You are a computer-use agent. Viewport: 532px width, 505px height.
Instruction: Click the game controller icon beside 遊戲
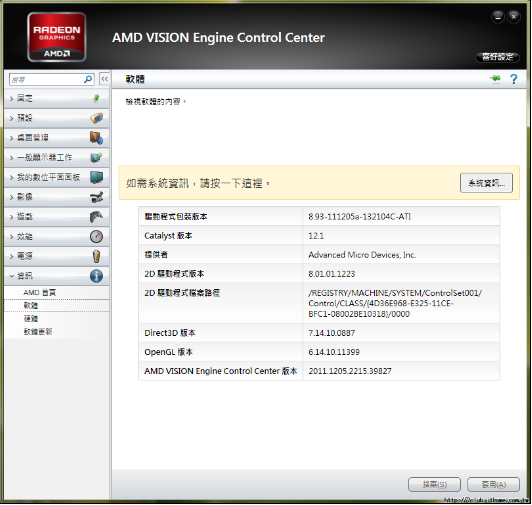click(97, 217)
